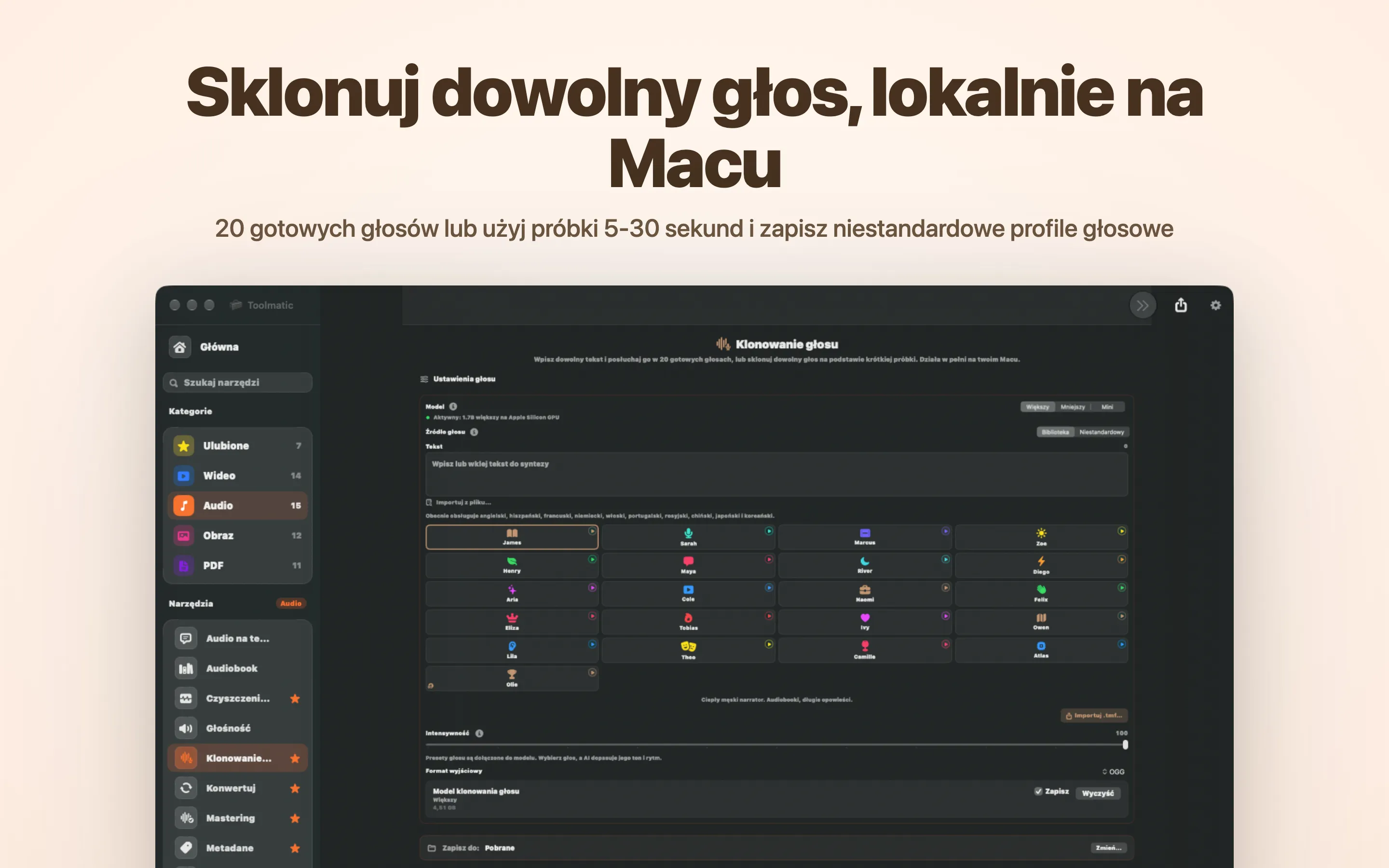Open the OGG output format dropdown

tap(1113, 772)
